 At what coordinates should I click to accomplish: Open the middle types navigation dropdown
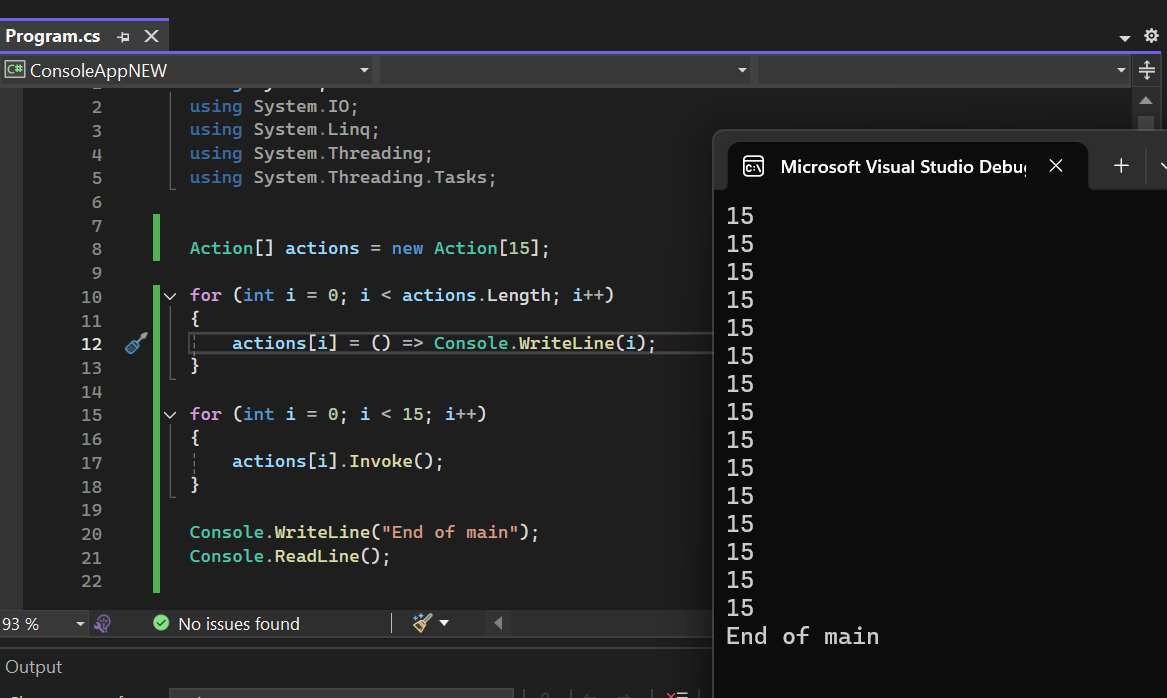click(x=742, y=70)
